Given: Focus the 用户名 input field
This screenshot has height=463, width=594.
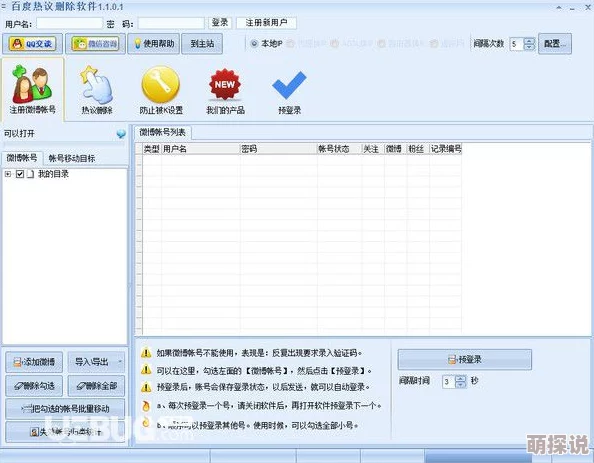Looking at the screenshot, I should (x=70, y=23).
